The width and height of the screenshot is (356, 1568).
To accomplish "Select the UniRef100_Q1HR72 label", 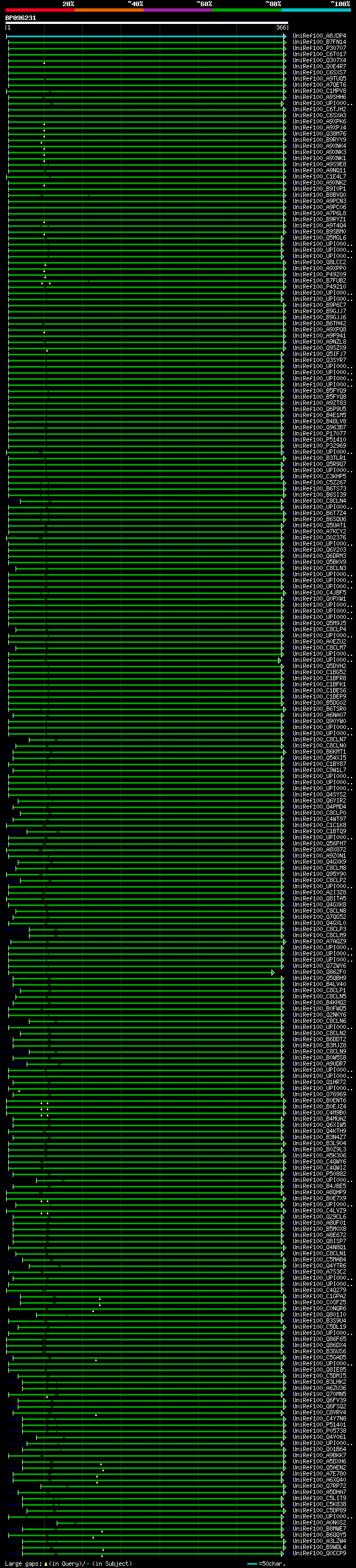I will [319, 1082].
